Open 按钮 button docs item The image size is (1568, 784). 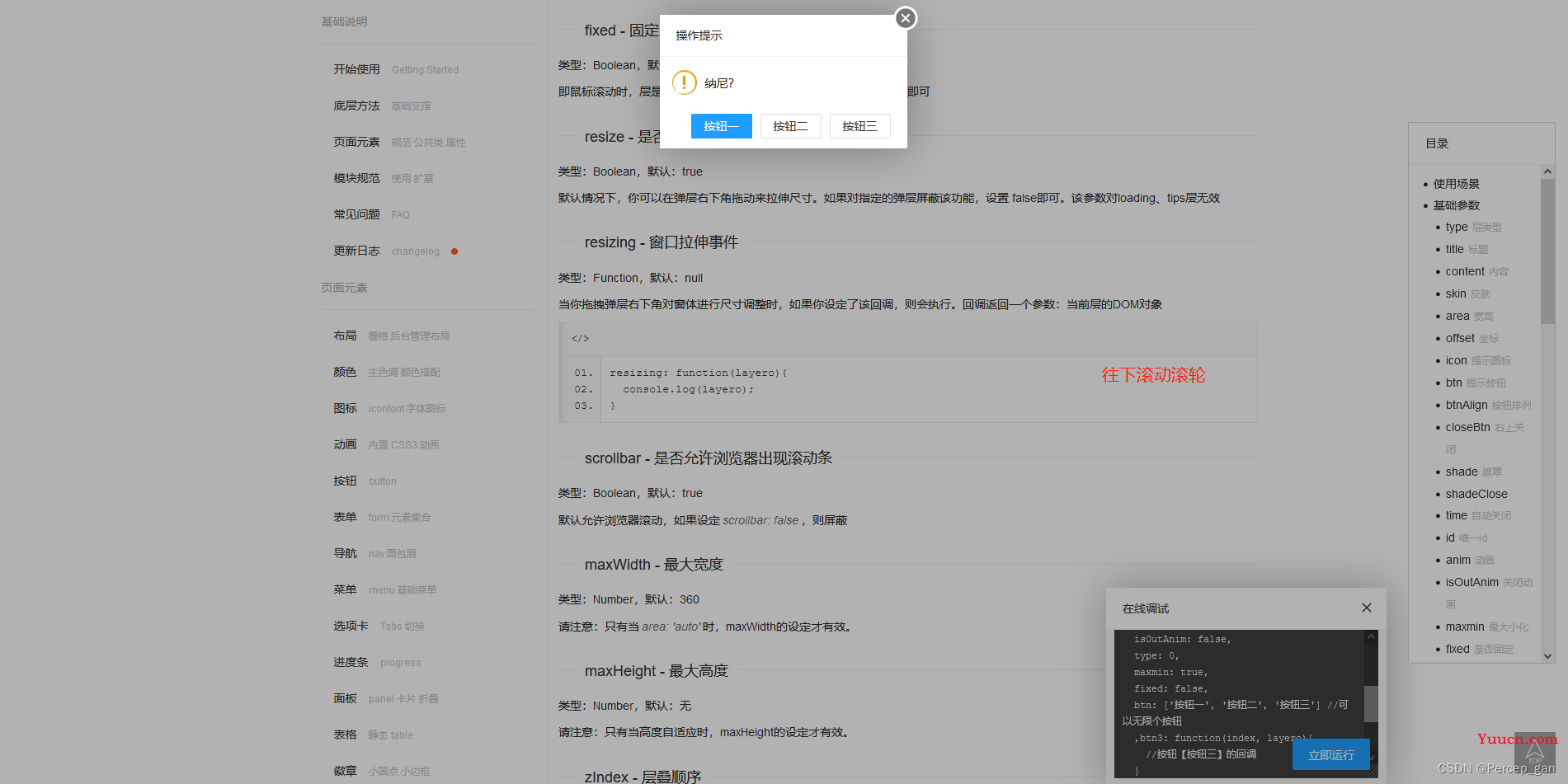[x=365, y=481]
